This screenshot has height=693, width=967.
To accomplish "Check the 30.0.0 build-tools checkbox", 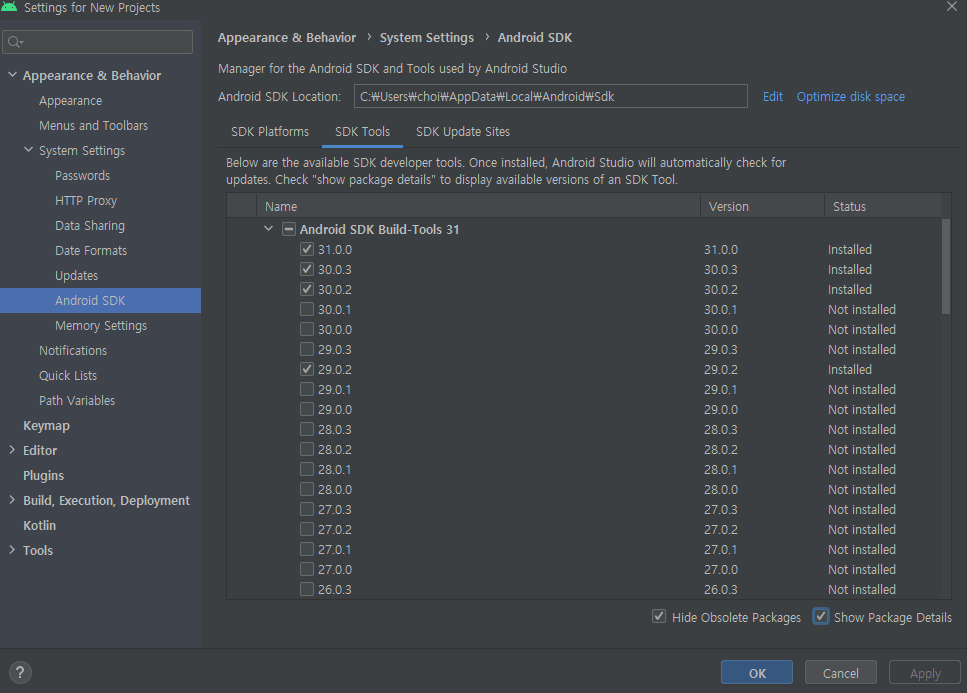I will (307, 329).
